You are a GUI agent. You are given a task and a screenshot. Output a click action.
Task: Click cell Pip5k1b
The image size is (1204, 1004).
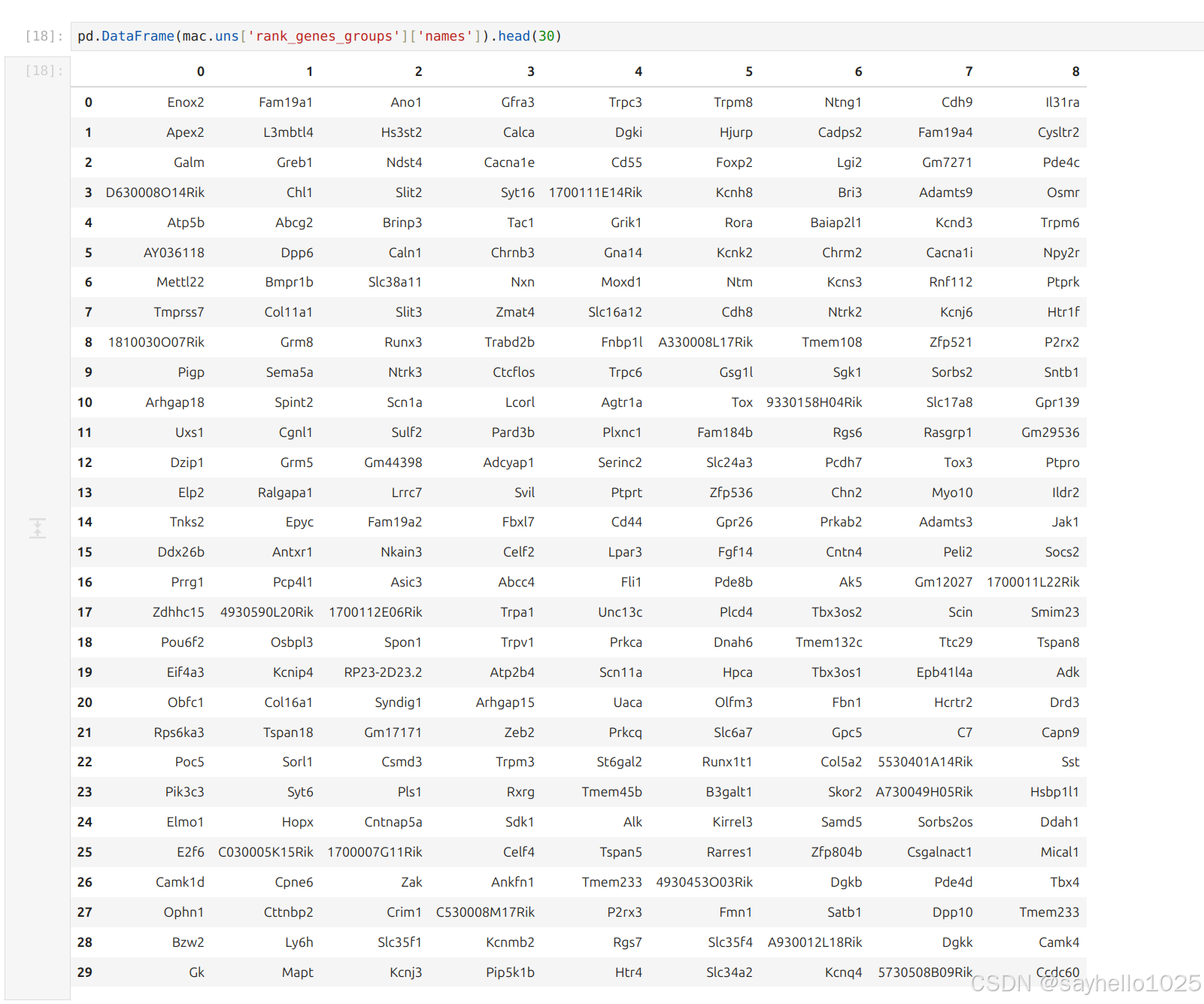(510, 972)
